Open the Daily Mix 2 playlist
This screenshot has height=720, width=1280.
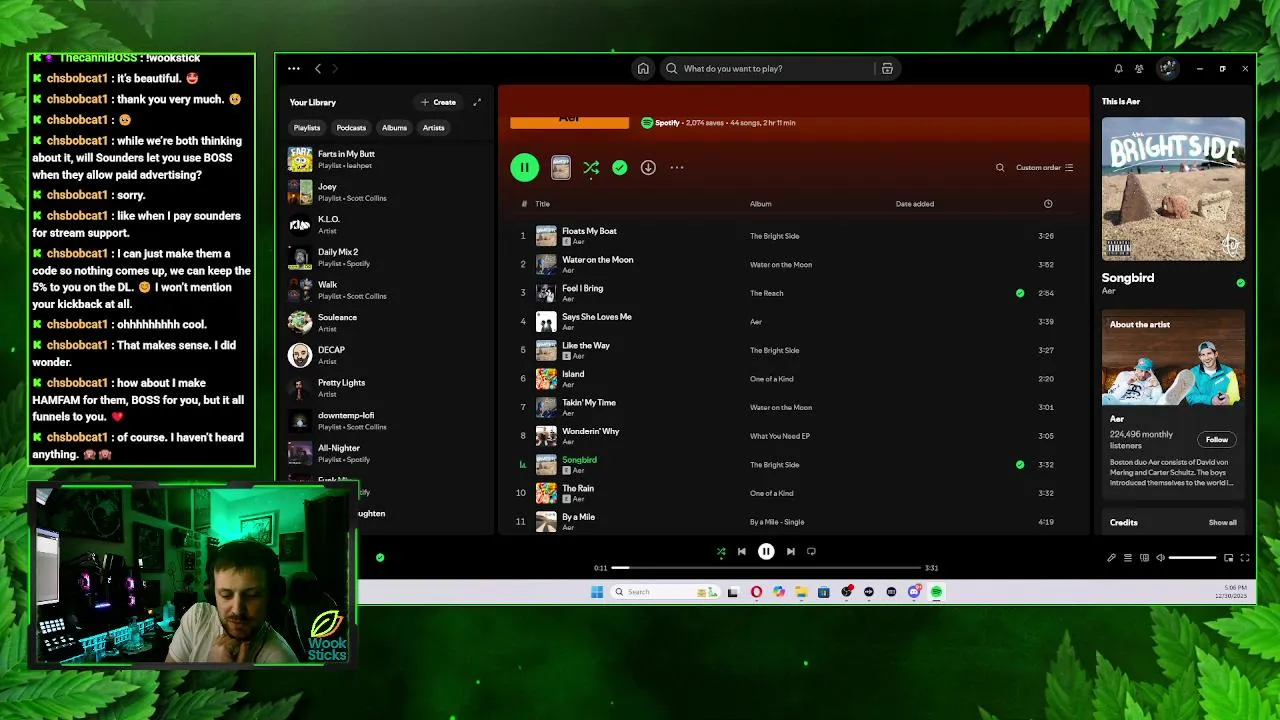pos(386,257)
